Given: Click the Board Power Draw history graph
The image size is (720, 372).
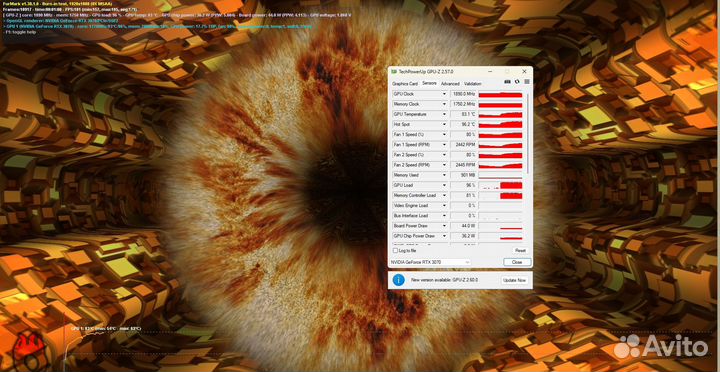Looking at the screenshot, I should (500, 226).
